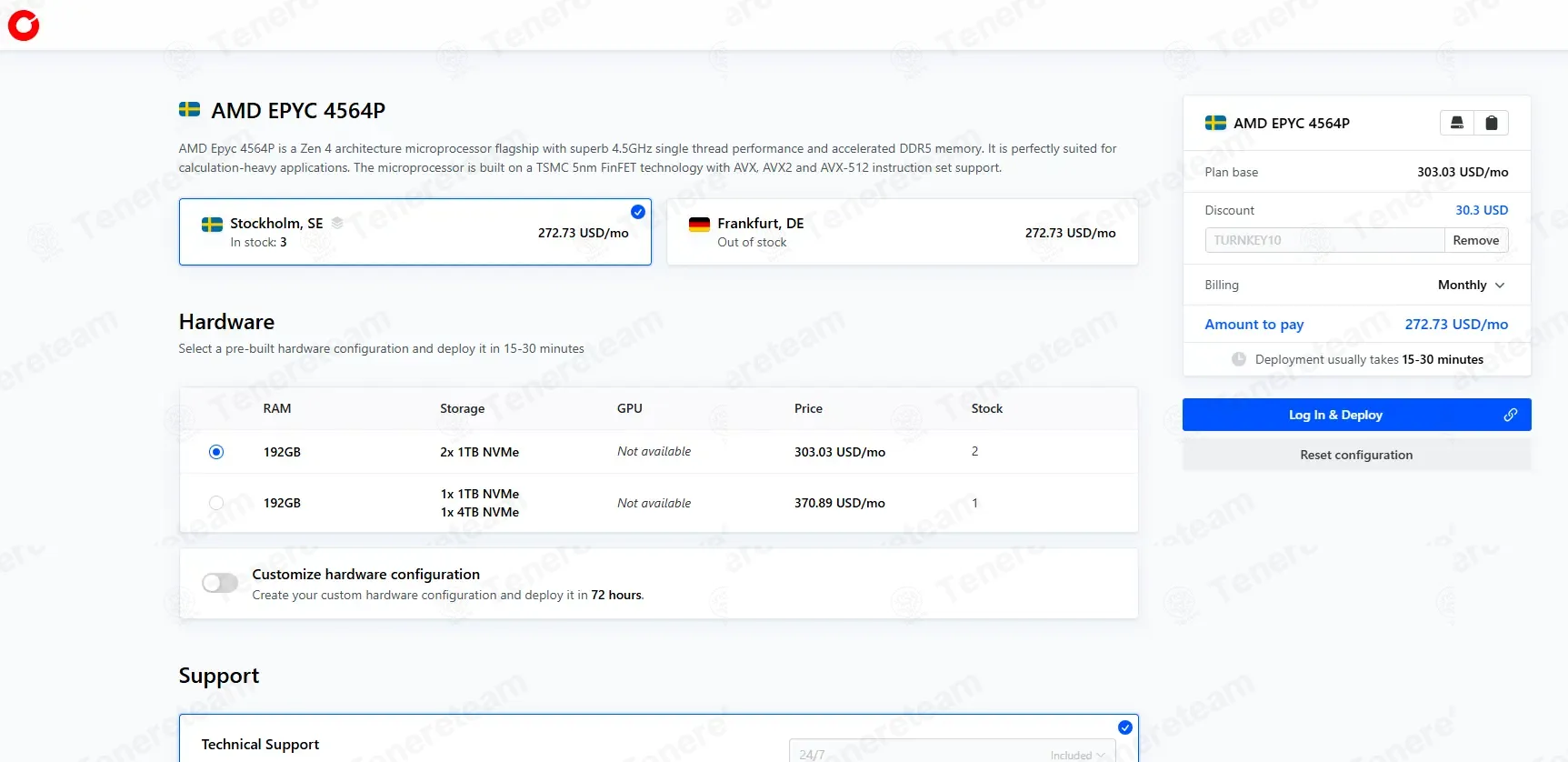Click the 2x 1TB NVMe storage cell
The width and height of the screenshot is (1568, 762).
(480, 452)
